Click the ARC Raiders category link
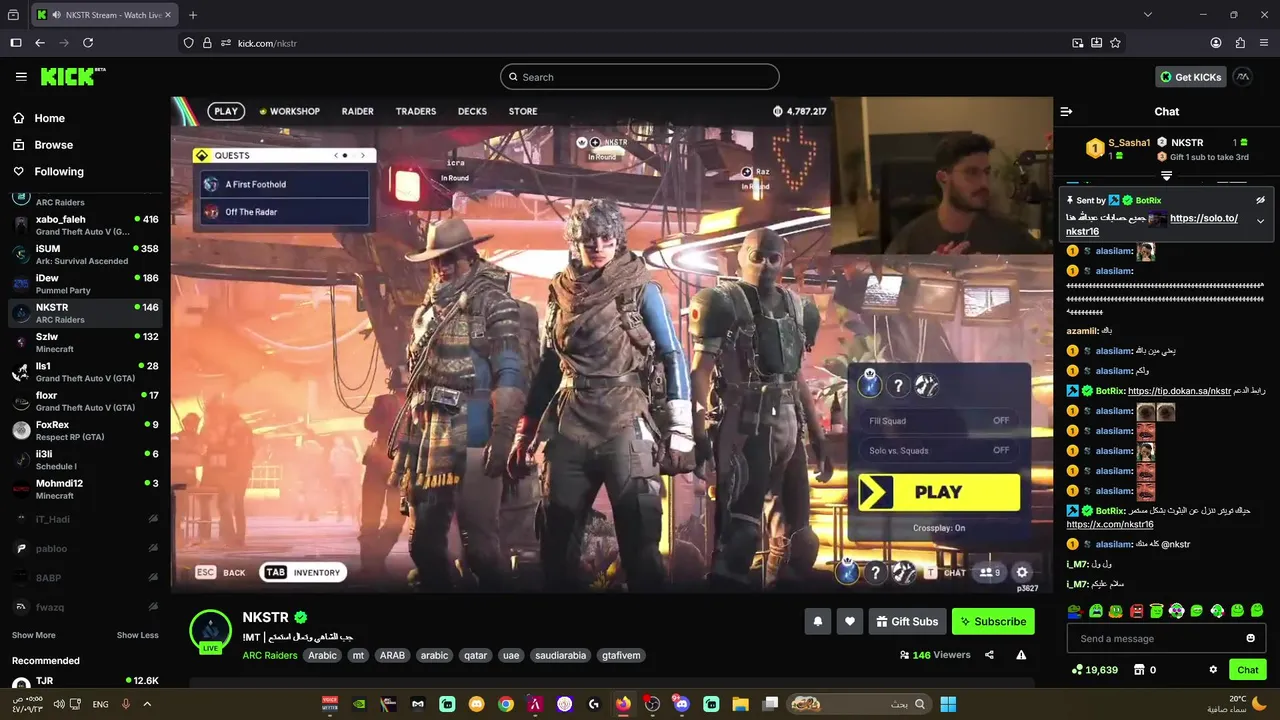Image resolution: width=1280 pixels, height=720 pixels. 270,655
